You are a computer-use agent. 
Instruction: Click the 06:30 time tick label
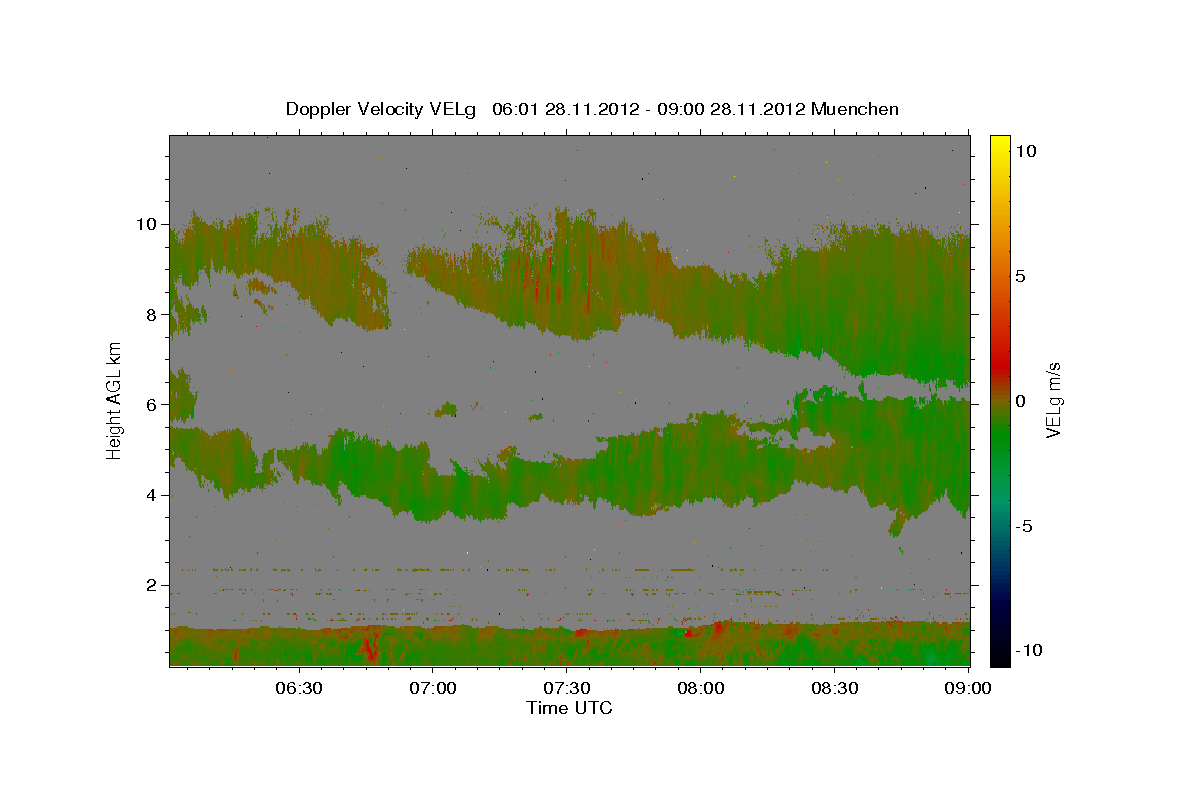299,688
